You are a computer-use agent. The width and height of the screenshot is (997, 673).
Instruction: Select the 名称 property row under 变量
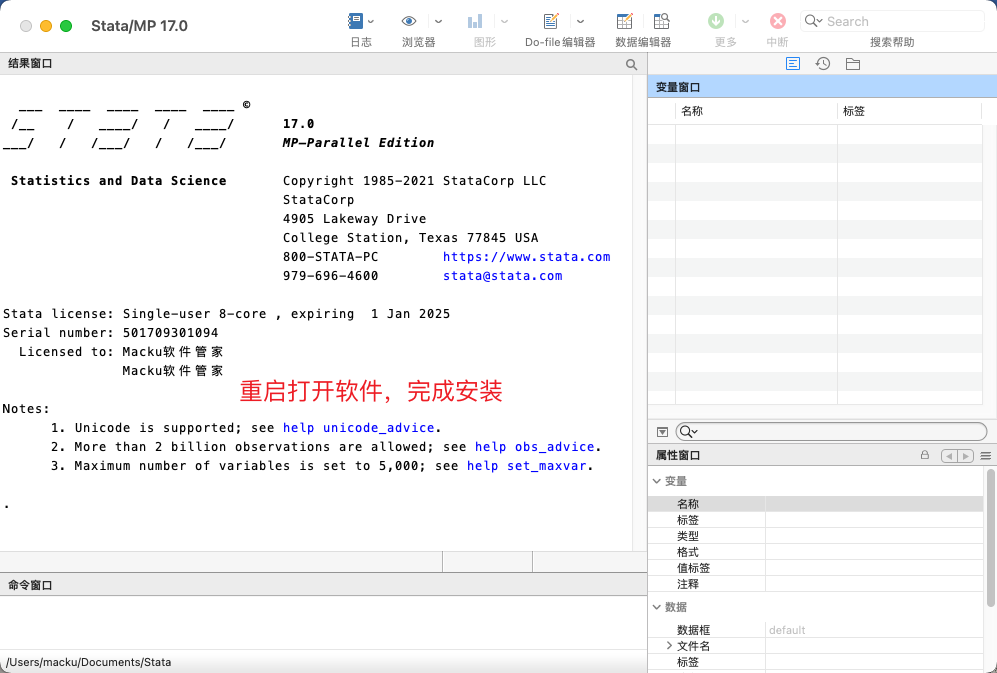click(x=816, y=504)
